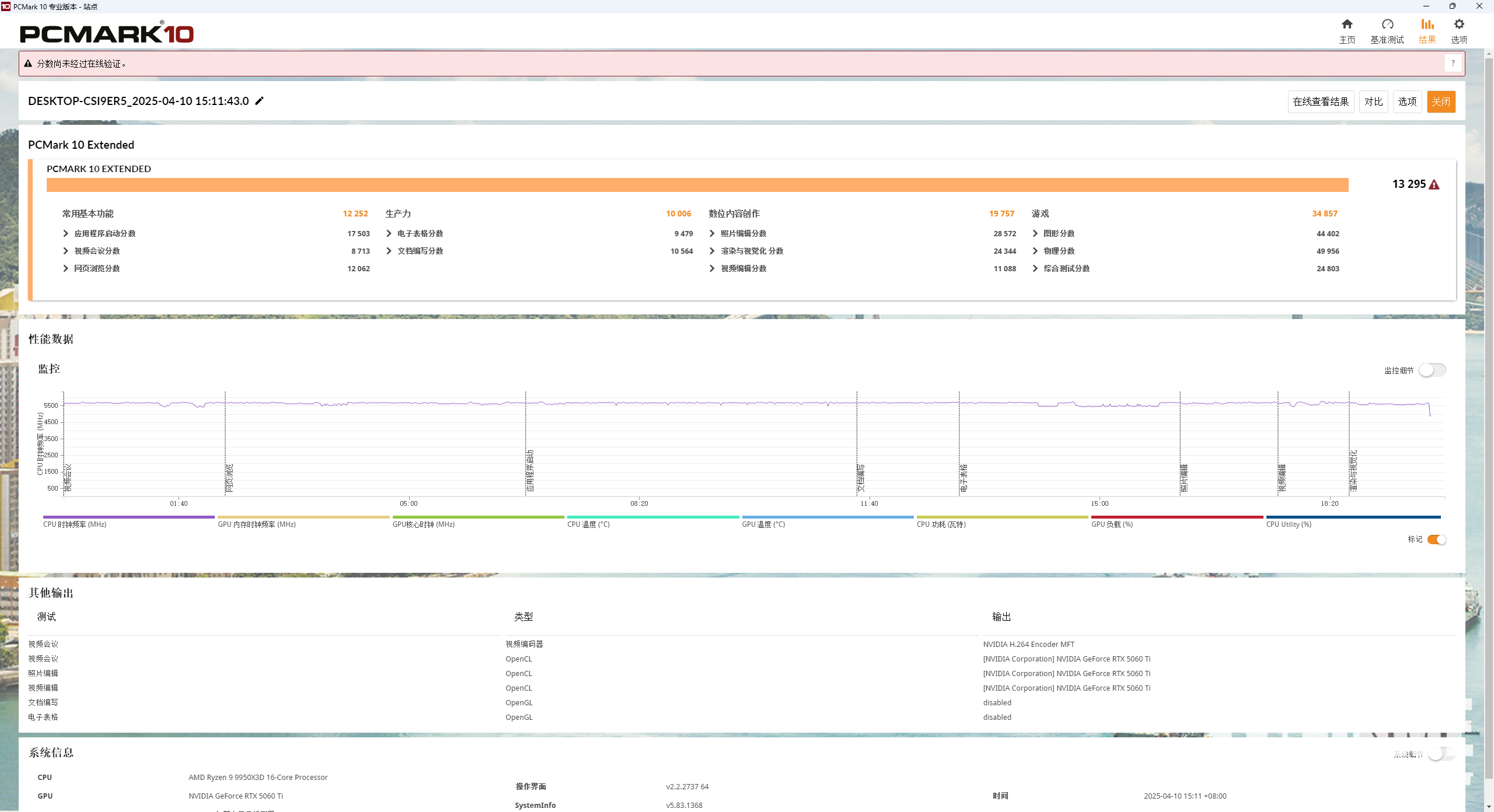
Task: Click the 对比 compare button
Action: [x=1373, y=101]
